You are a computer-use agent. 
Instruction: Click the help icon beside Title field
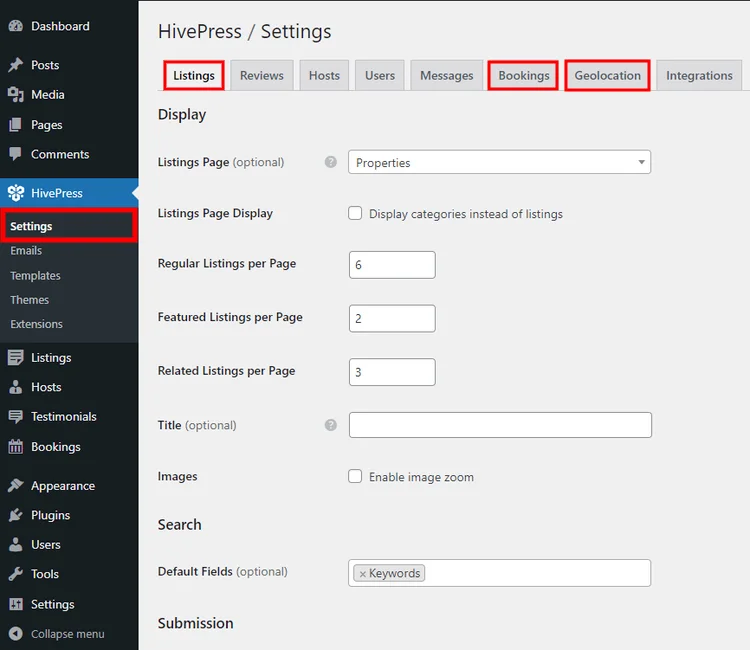(x=331, y=425)
